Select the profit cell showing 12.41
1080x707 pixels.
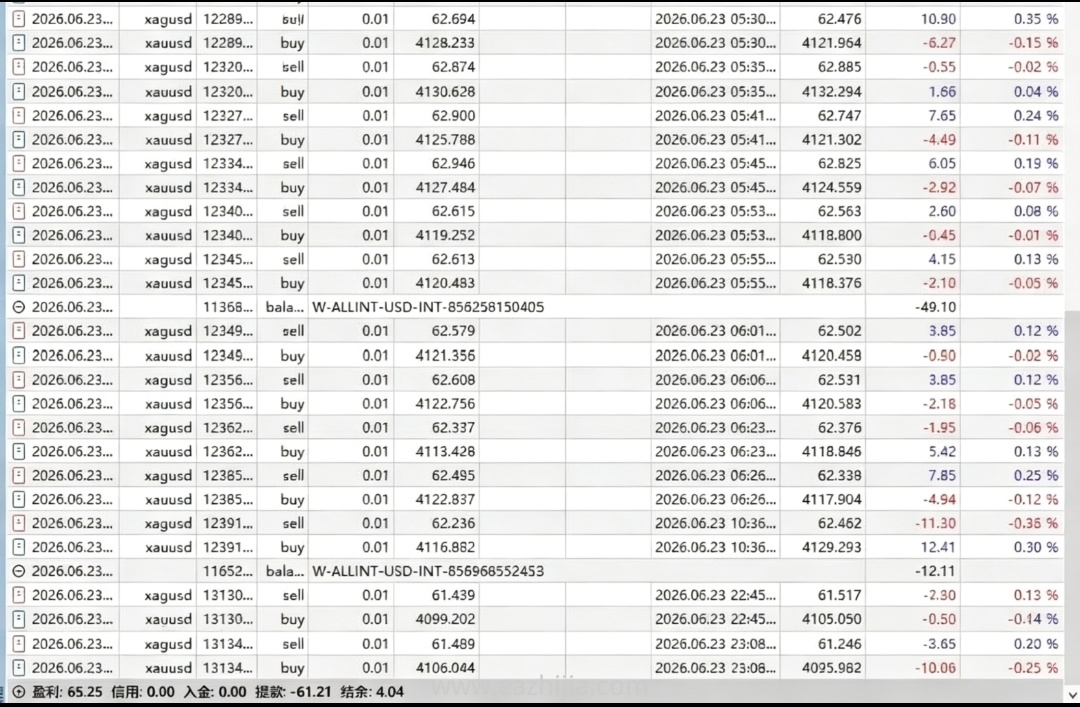pos(937,547)
